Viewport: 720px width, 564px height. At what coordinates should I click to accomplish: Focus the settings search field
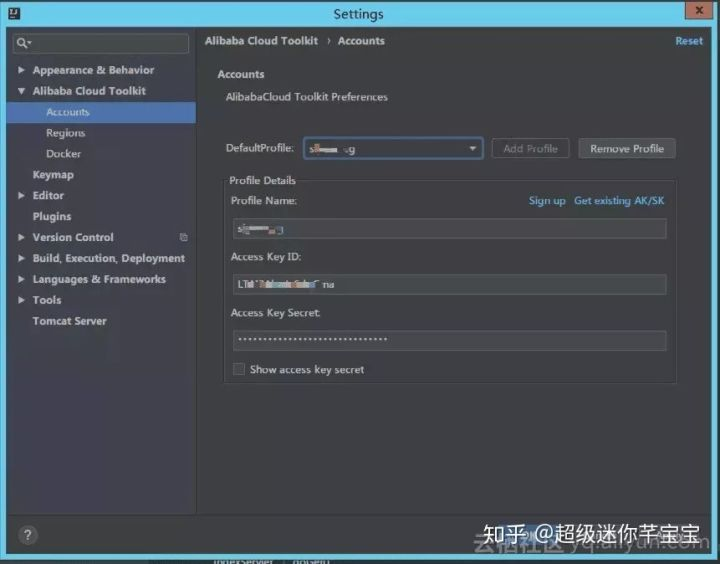coord(101,43)
